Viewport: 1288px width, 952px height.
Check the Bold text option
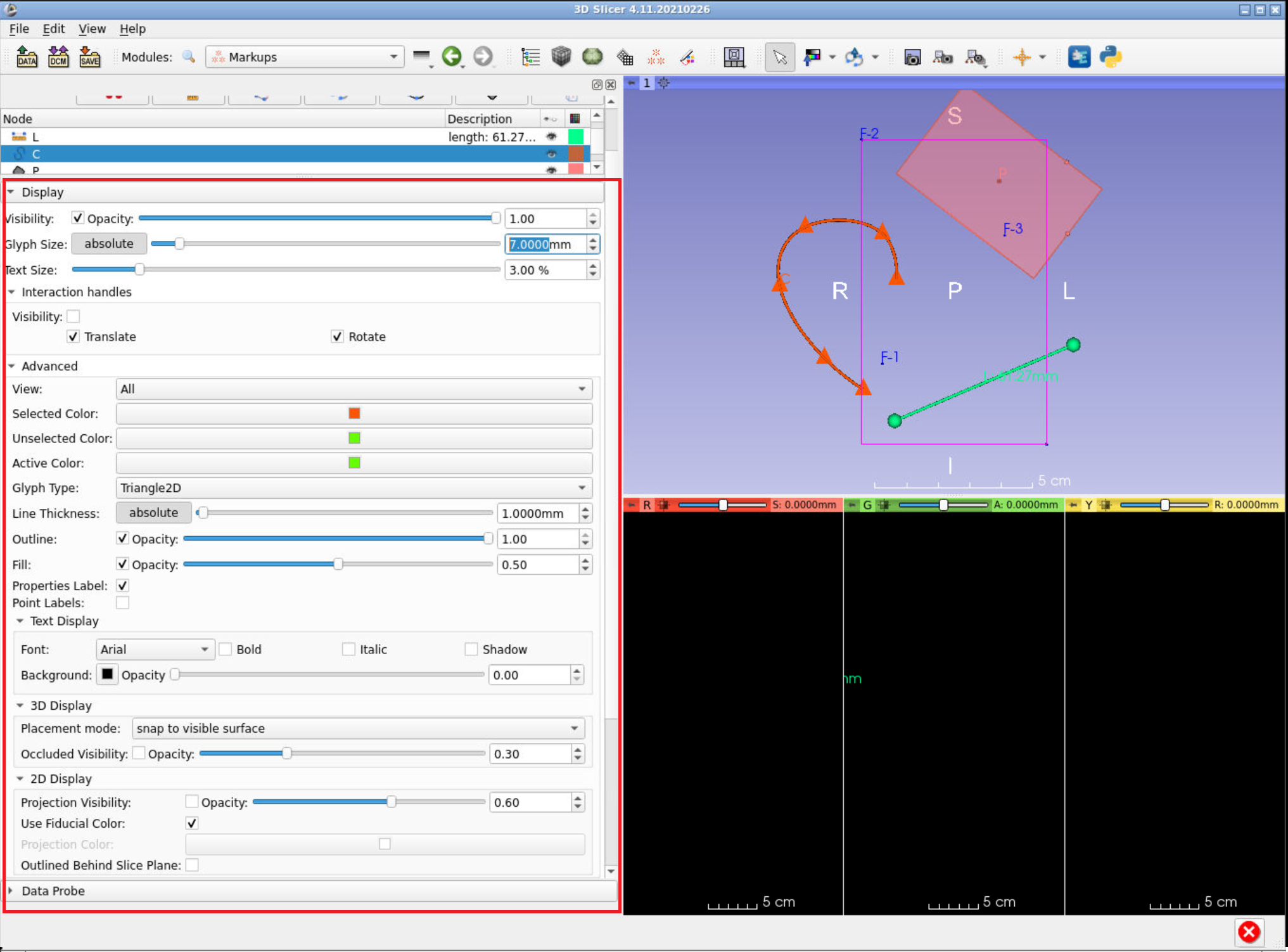tap(226, 649)
